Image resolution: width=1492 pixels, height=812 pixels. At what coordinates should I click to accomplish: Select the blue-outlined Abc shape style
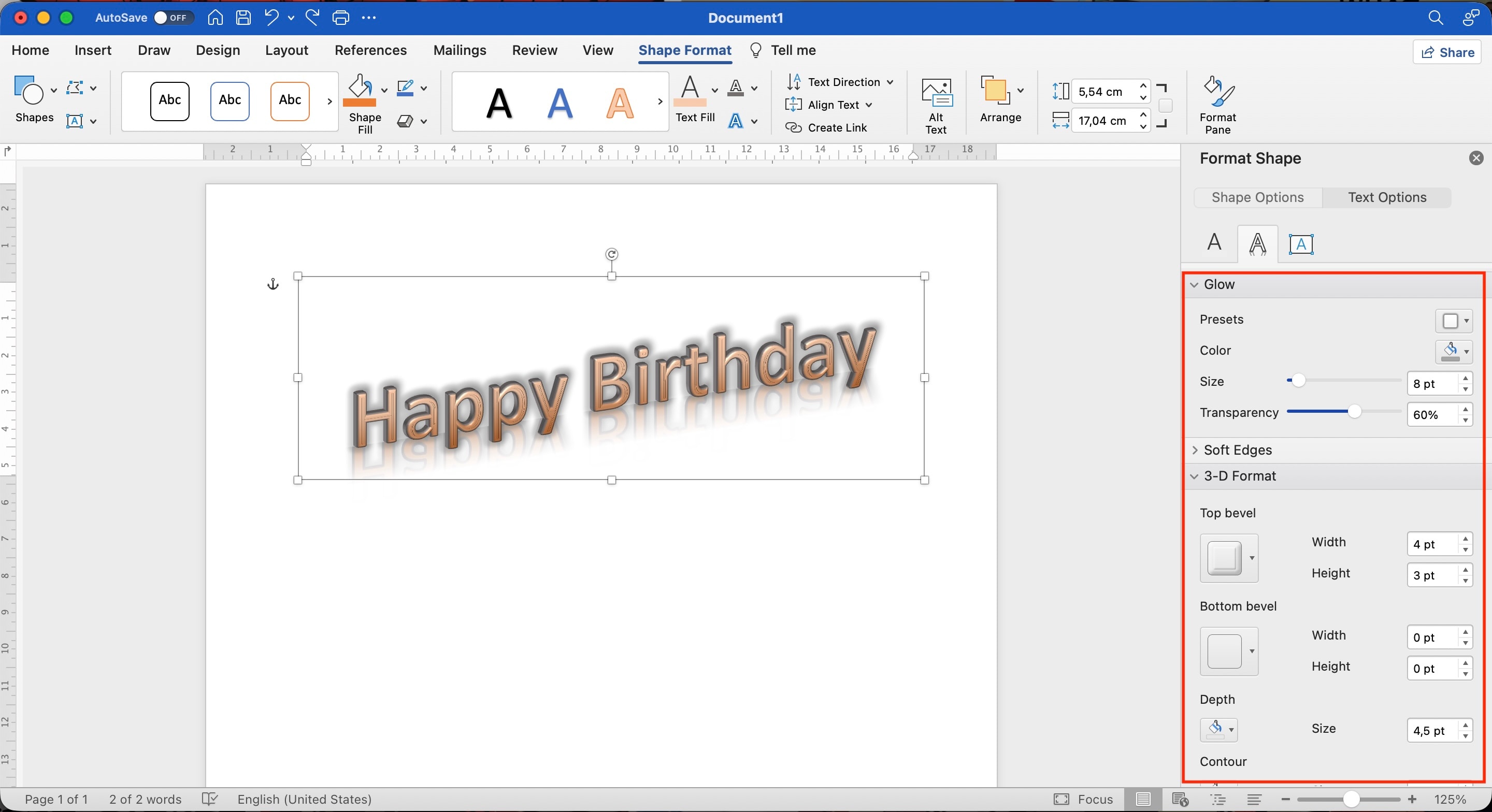pyautogui.click(x=229, y=101)
